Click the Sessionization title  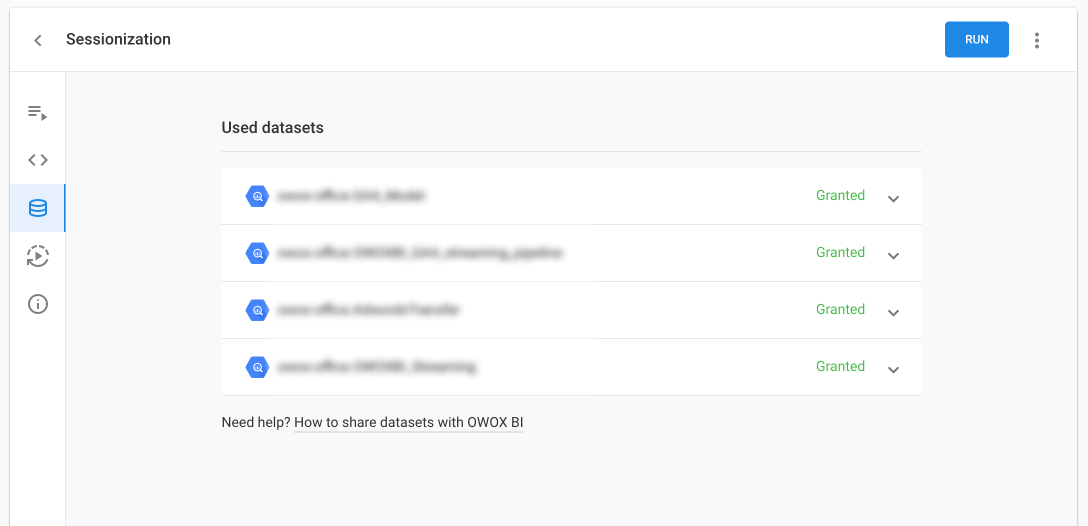pos(118,40)
